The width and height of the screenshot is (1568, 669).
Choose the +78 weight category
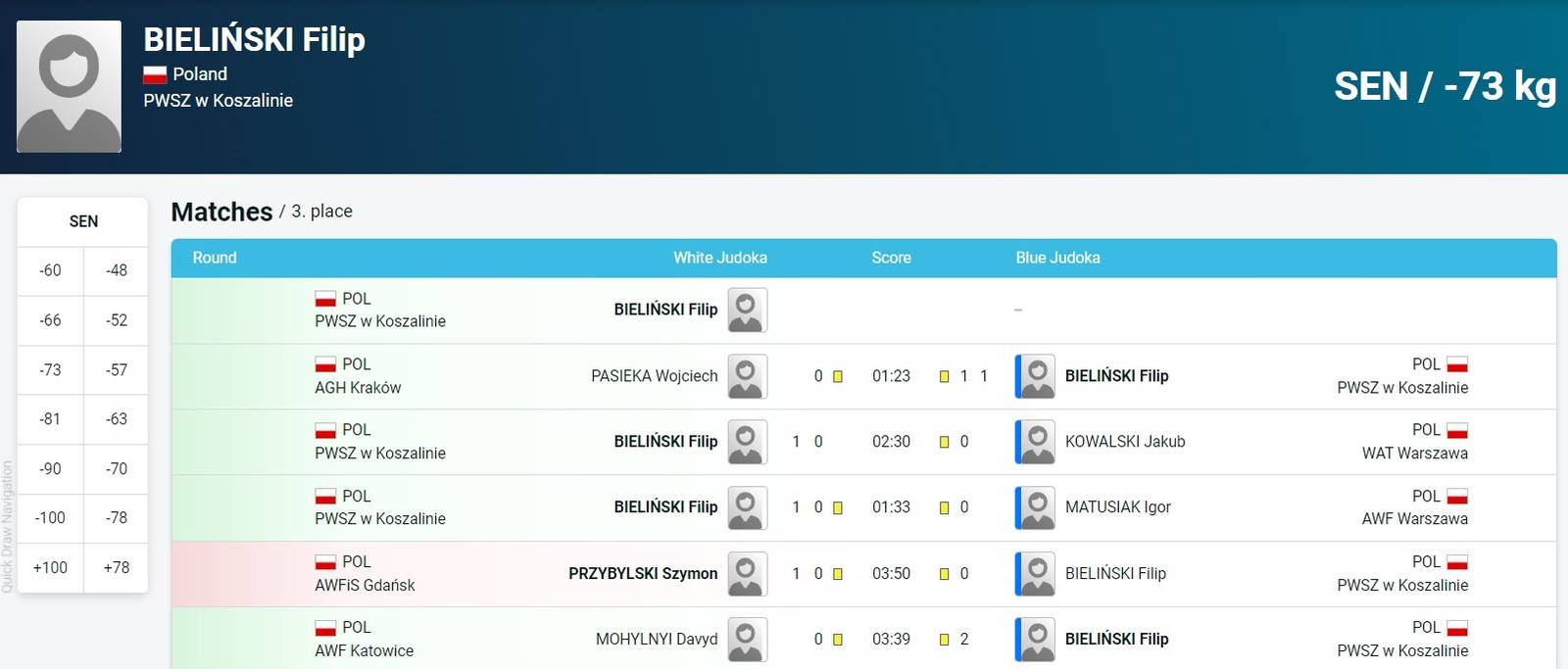coord(117,567)
